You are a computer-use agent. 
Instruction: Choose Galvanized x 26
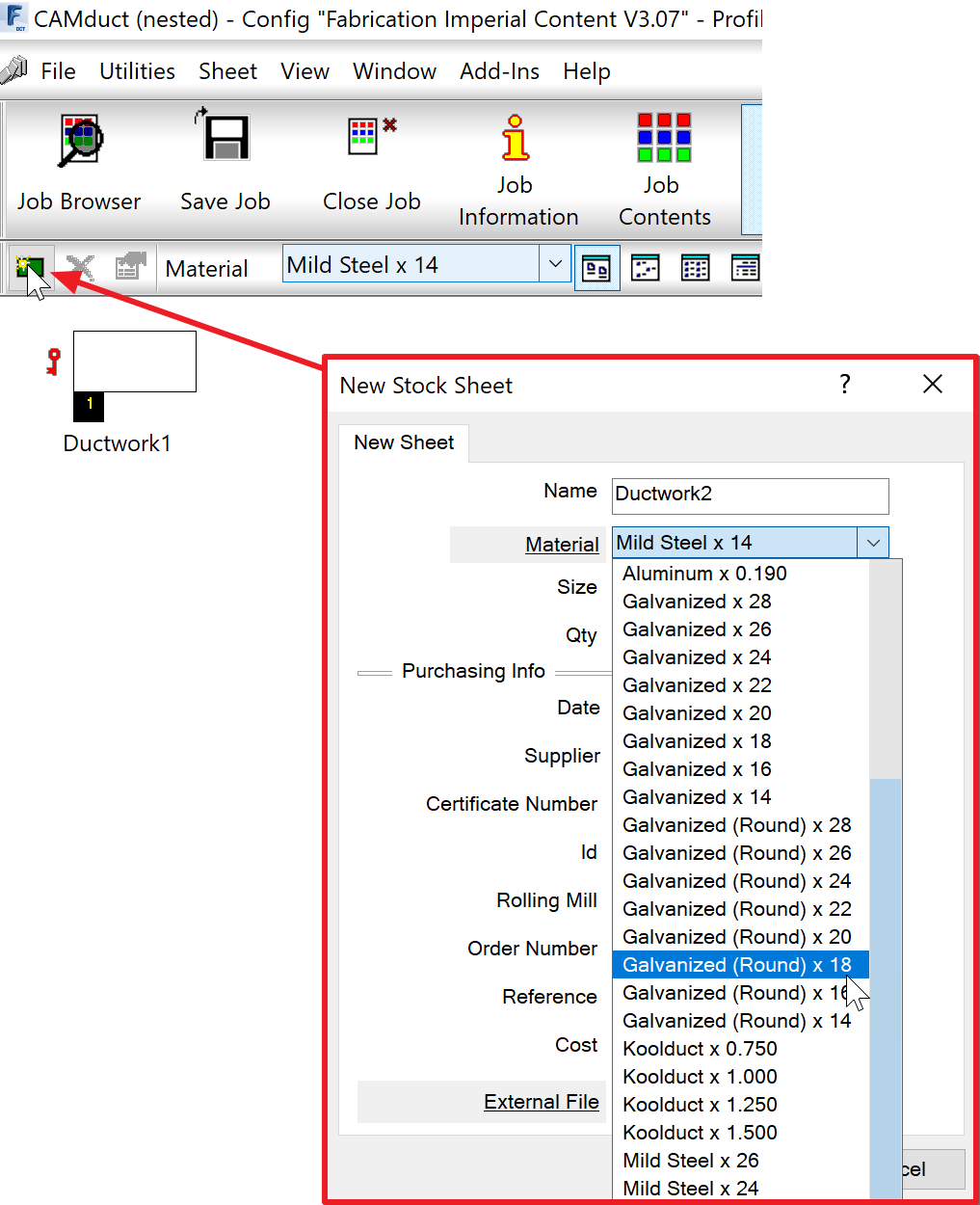741,629
